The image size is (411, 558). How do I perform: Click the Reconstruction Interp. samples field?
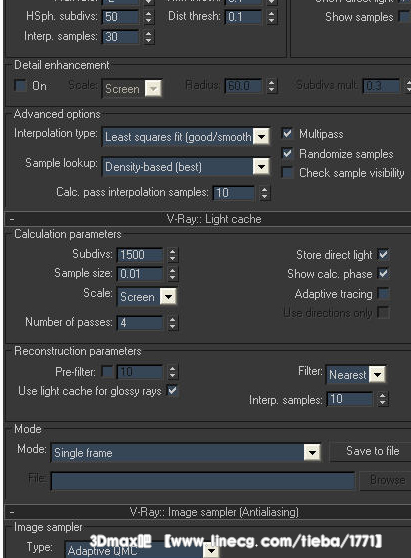pyautogui.click(x=350, y=399)
